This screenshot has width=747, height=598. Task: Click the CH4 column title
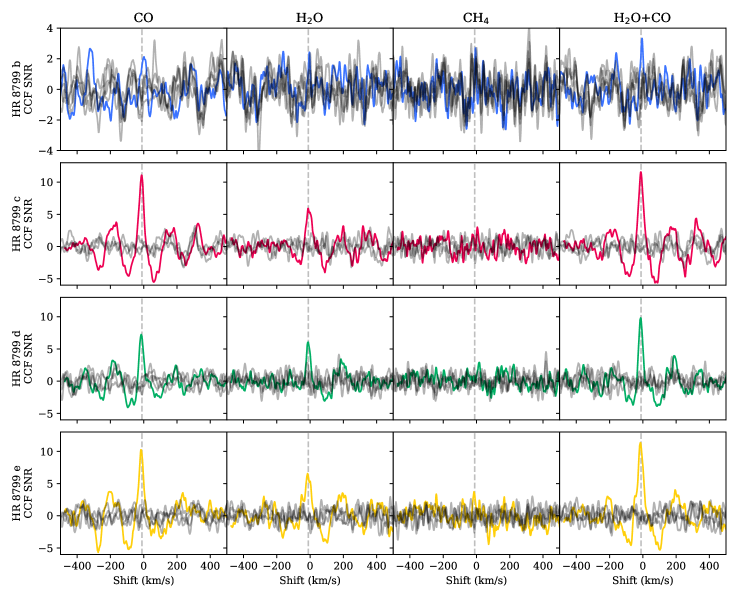point(476,19)
